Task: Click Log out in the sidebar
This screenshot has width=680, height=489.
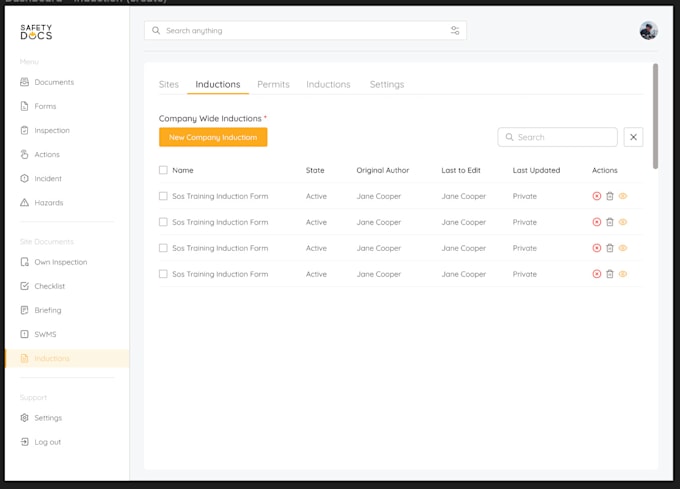Action: tap(41, 442)
